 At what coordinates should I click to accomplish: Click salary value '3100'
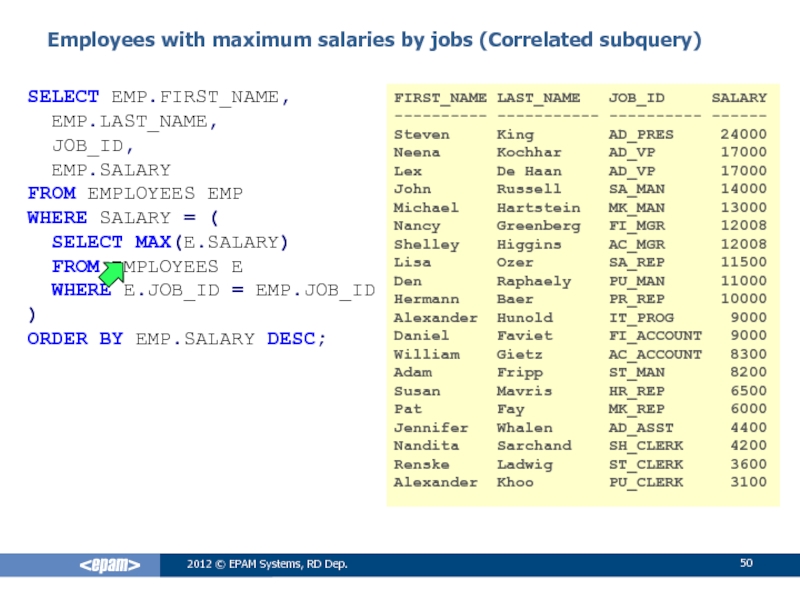[748, 482]
